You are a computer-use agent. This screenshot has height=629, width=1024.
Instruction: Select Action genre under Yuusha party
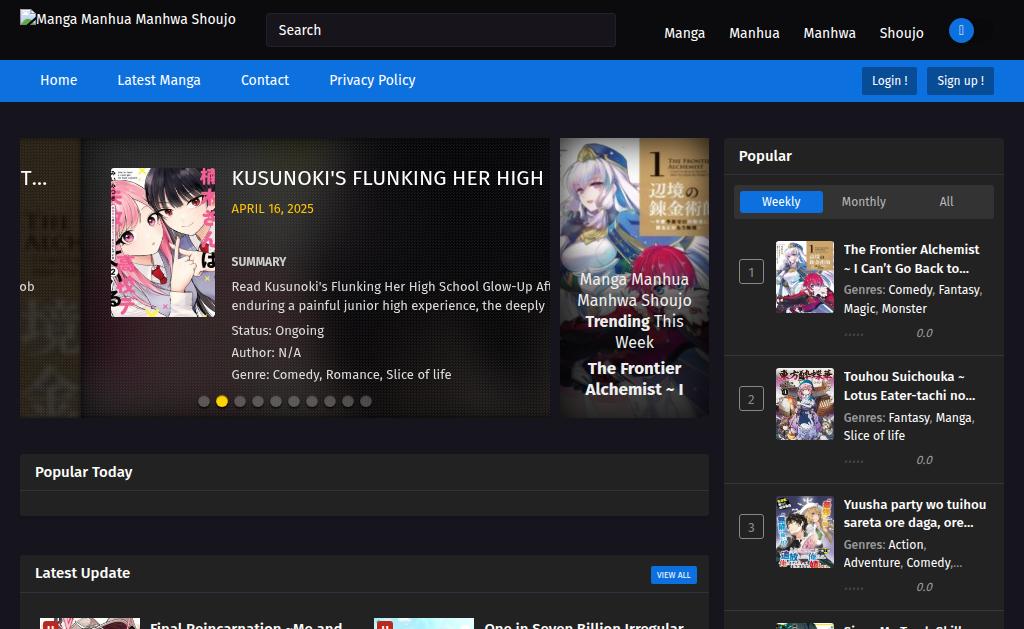[906, 545]
